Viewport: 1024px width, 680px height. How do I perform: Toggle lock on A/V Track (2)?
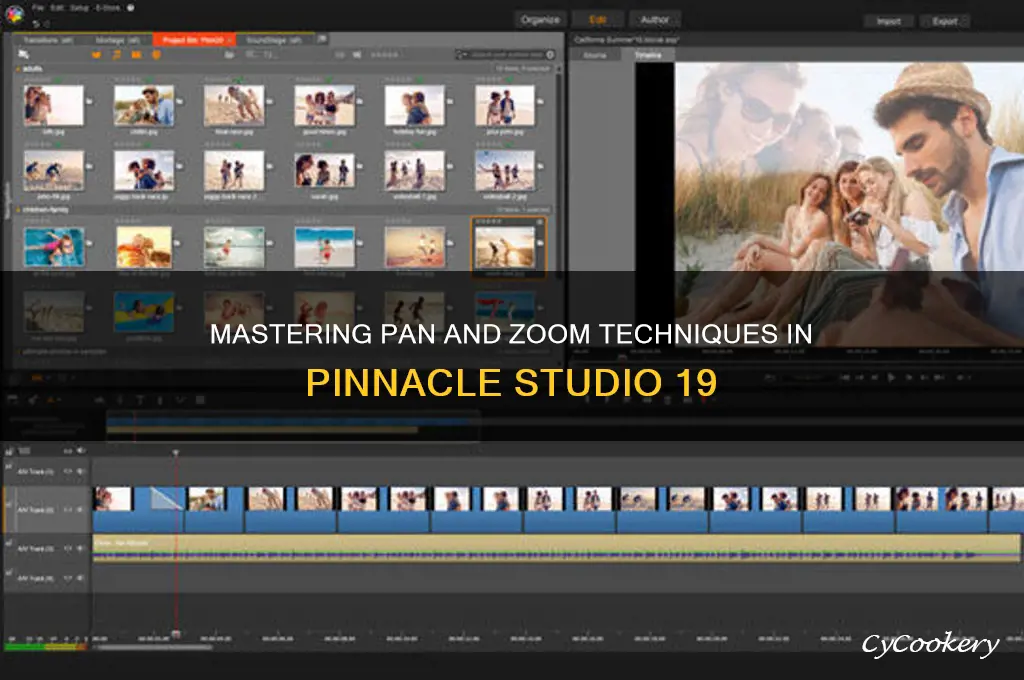coord(67,510)
